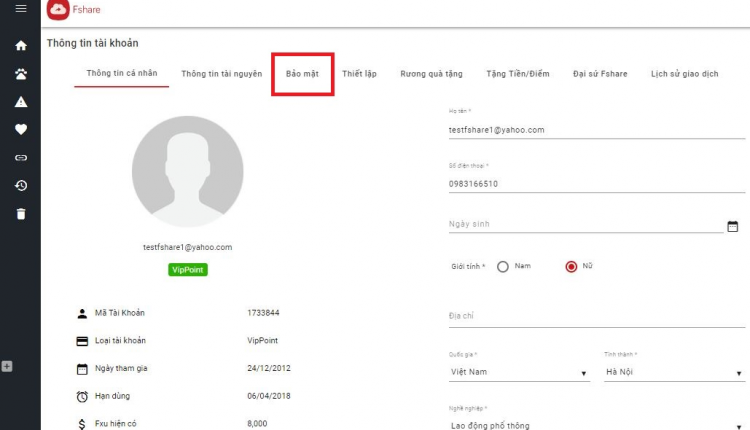Select the Nữ gender radio button
The height and width of the screenshot is (430, 750).
[x=571, y=266]
